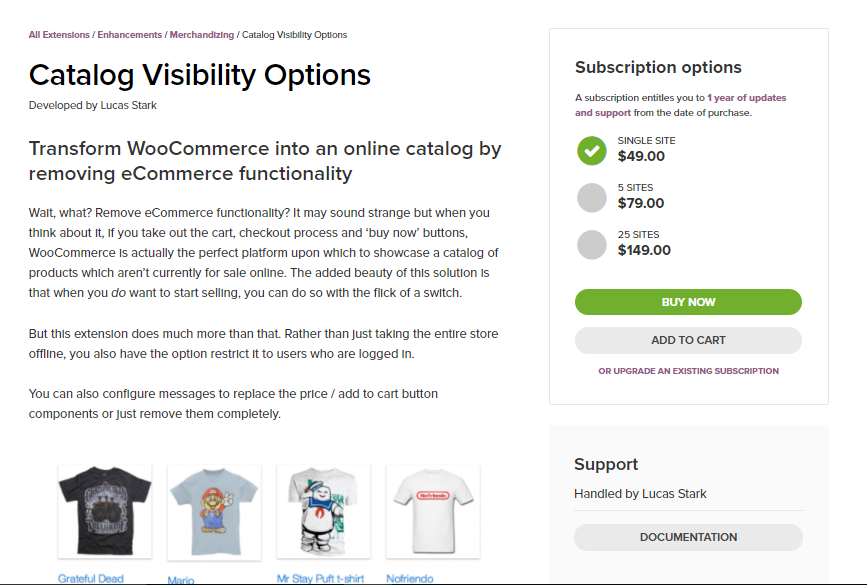Select the Nofriendo white t-shirt thumbnail

(433, 511)
